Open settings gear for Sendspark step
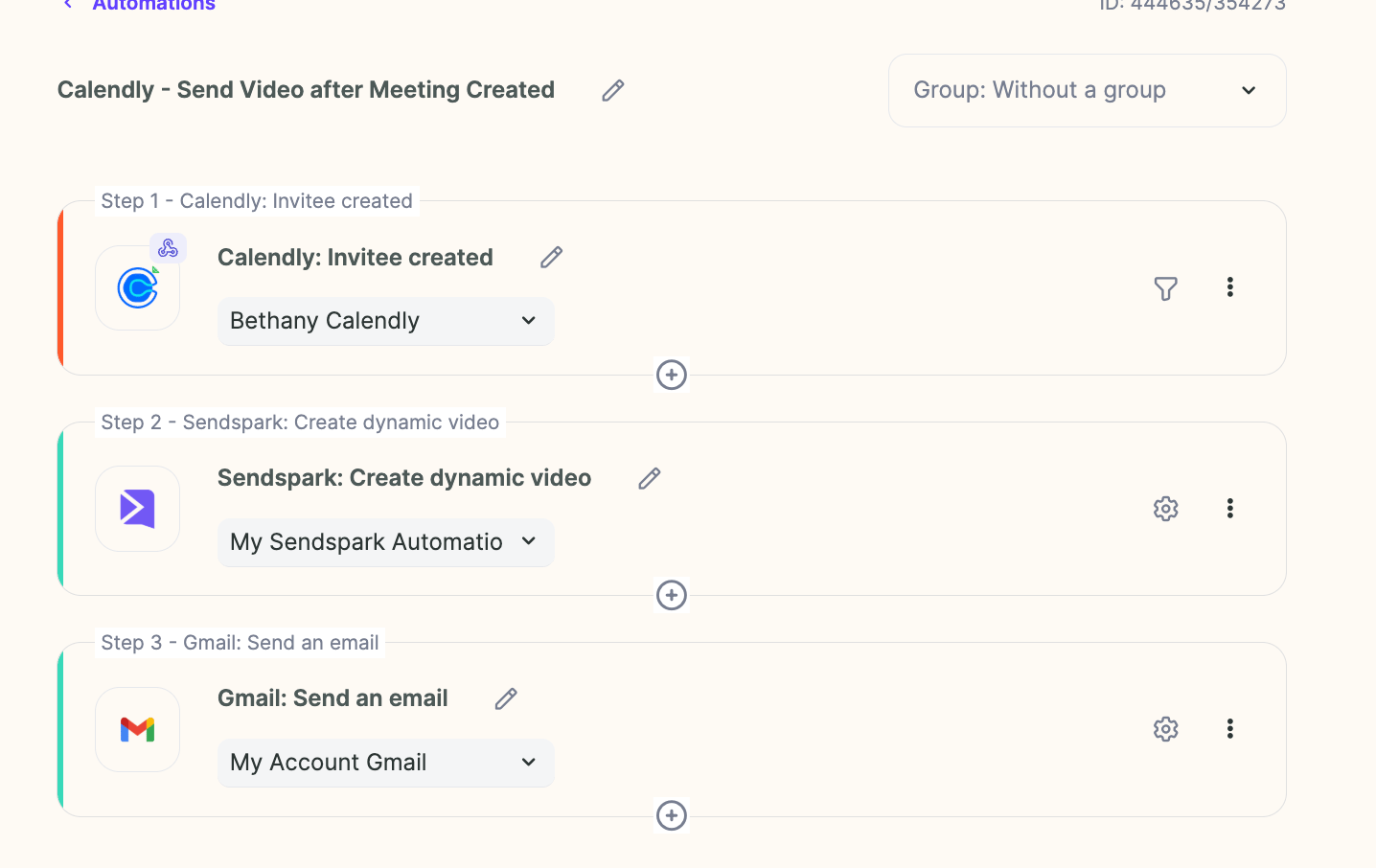The height and width of the screenshot is (868, 1376). coord(1165,509)
